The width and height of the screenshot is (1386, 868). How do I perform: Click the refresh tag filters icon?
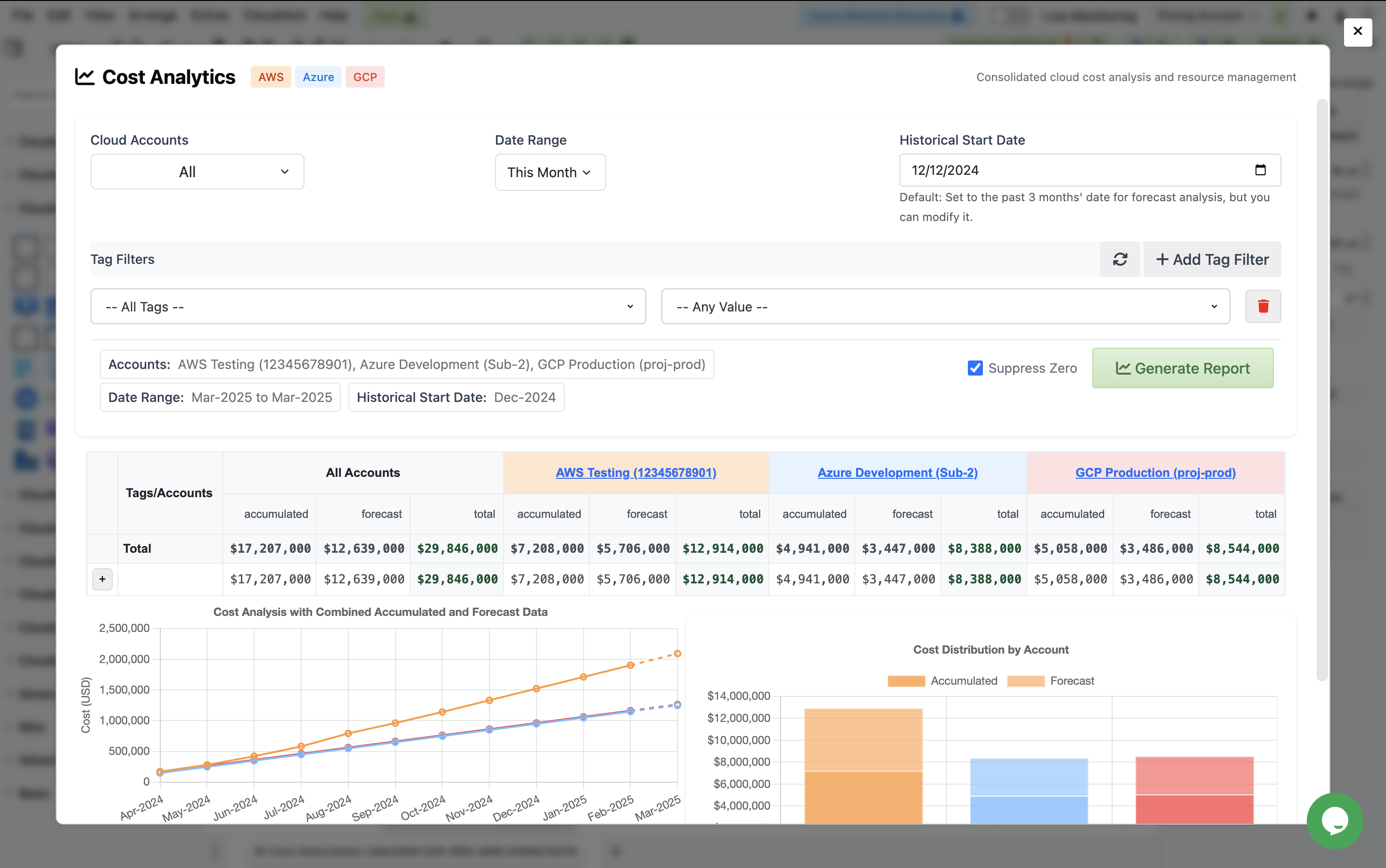click(x=1120, y=260)
